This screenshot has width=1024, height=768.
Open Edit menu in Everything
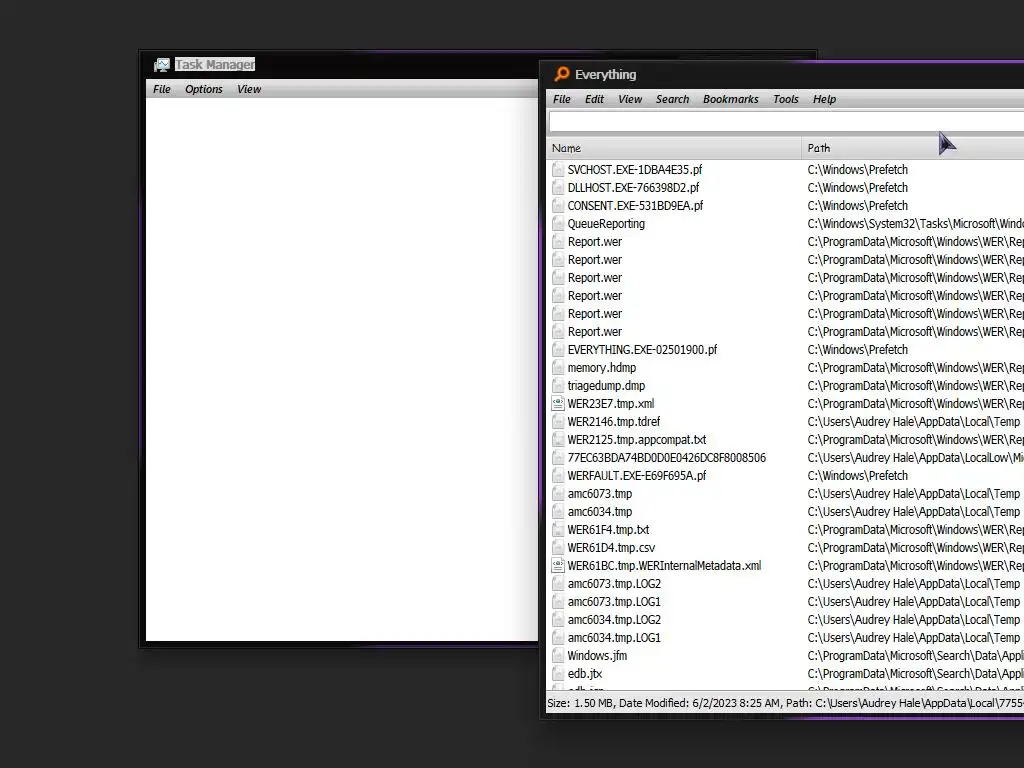pyautogui.click(x=594, y=99)
